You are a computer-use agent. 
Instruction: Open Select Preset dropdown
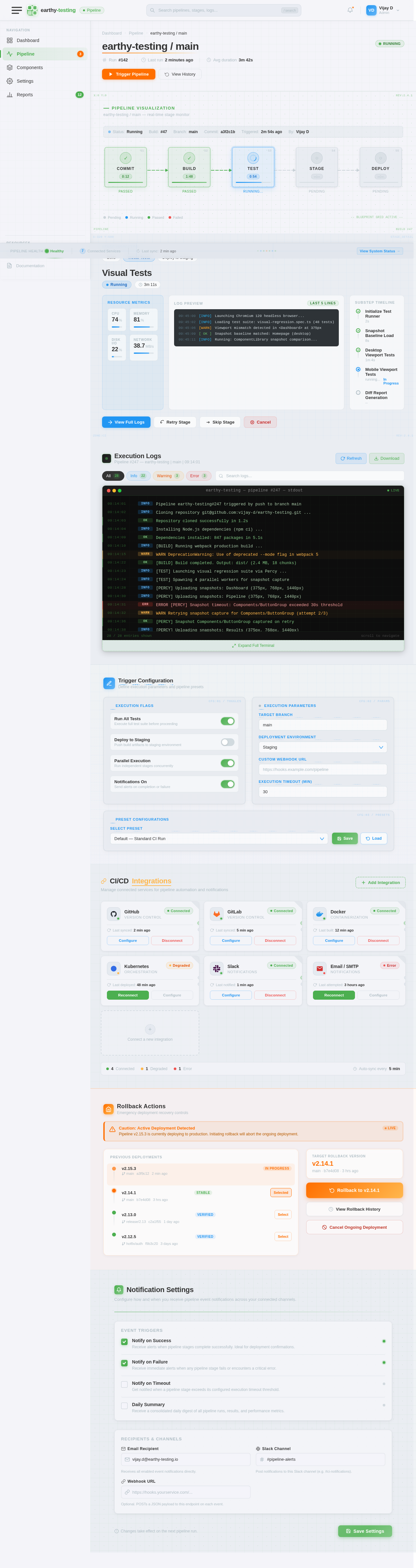click(219, 839)
